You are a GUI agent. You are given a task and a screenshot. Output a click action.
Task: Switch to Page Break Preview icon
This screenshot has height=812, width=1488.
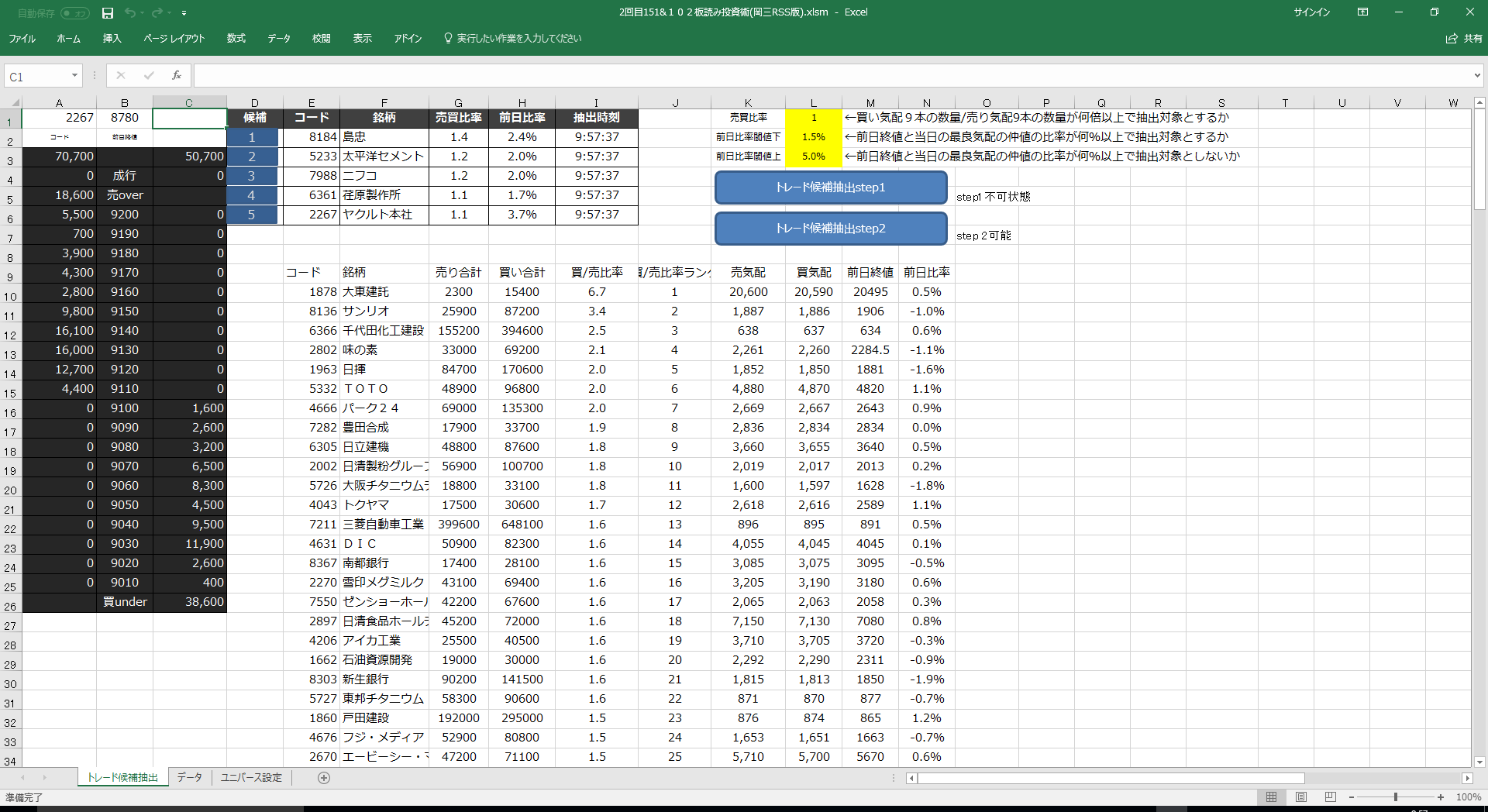tap(1330, 797)
